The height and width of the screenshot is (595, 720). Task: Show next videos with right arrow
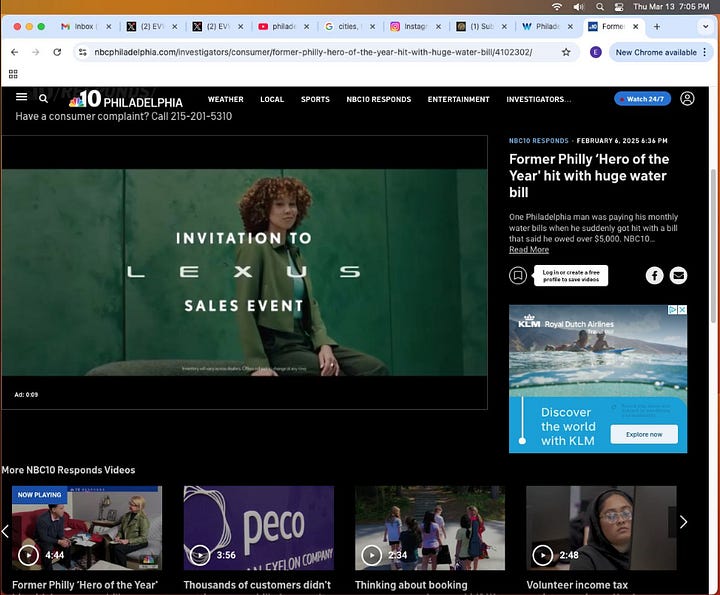pyautogui.click(x=683, y=522)
